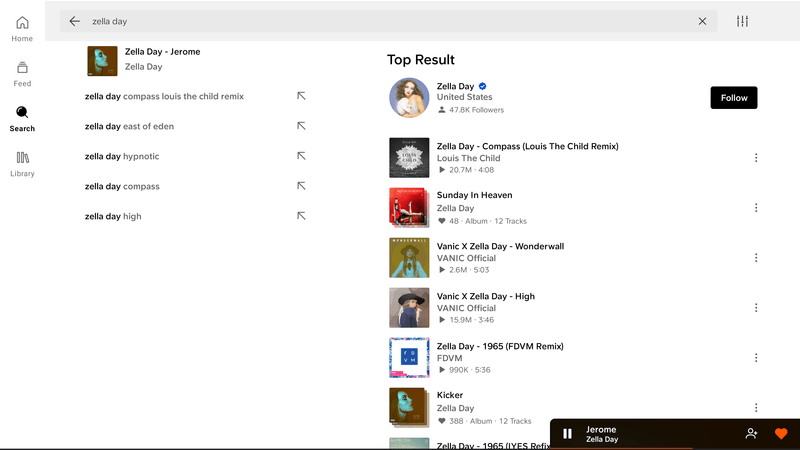
Task: Toggle the orange like heart in player
Action: (781, 434)
